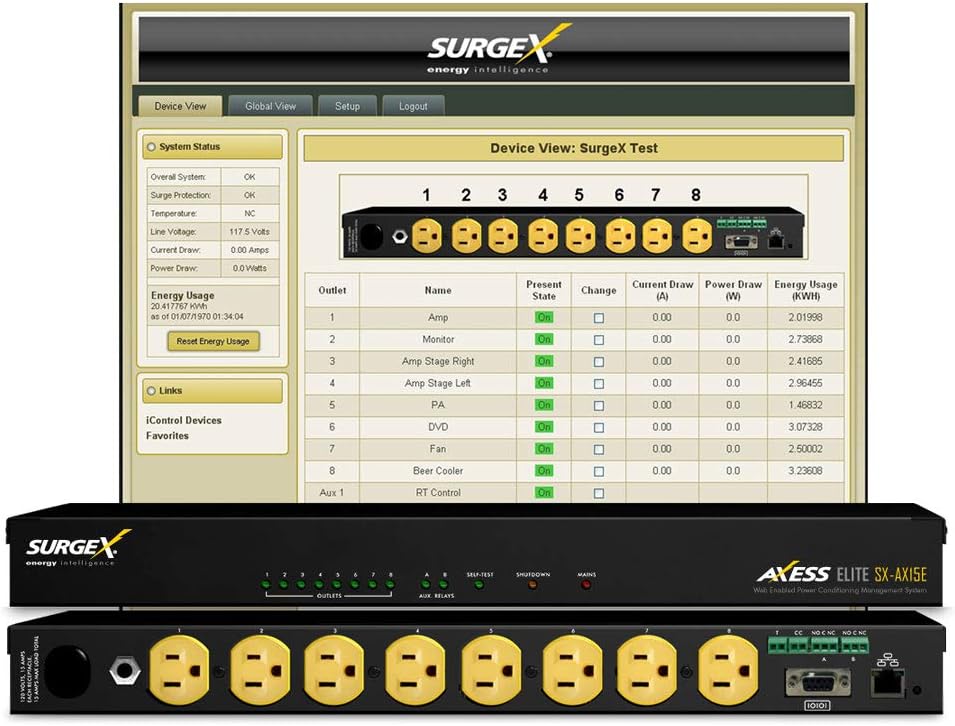Viewport: 955px width, 726px height.
Task: Click the Line Voltage value 117.5 Volts
Action: (x=250, y=231)
